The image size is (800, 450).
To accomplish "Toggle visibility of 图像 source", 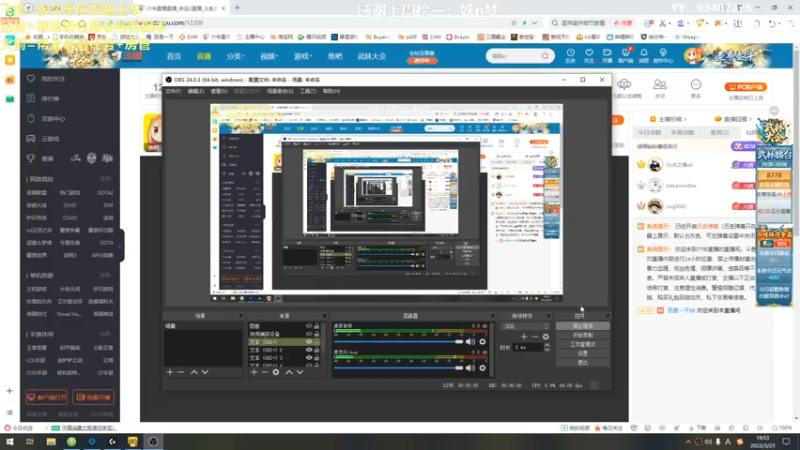I will (x=309, y=326).
